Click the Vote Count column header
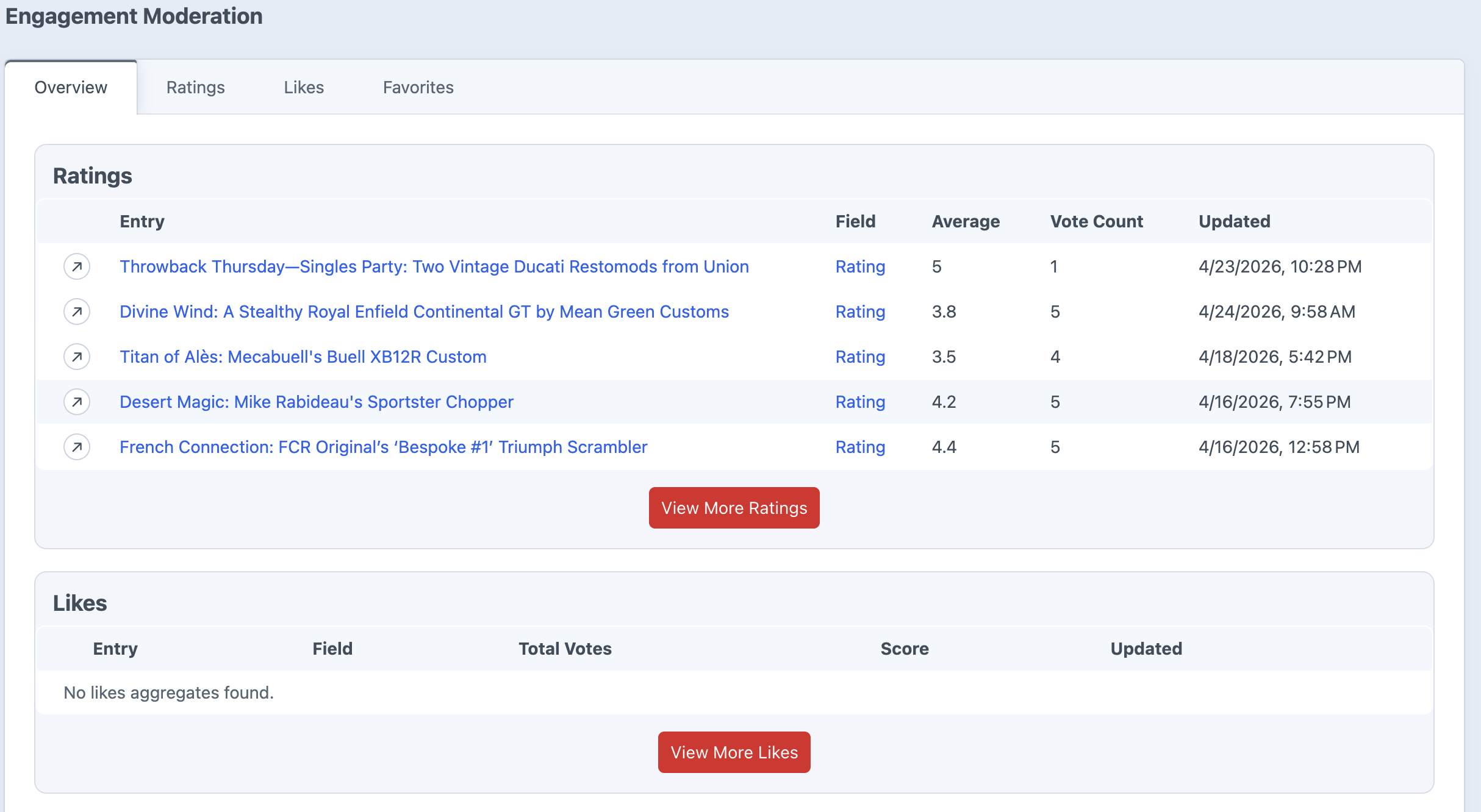The width and height of the screenshot is (1481, 812). pos(1097,221)
